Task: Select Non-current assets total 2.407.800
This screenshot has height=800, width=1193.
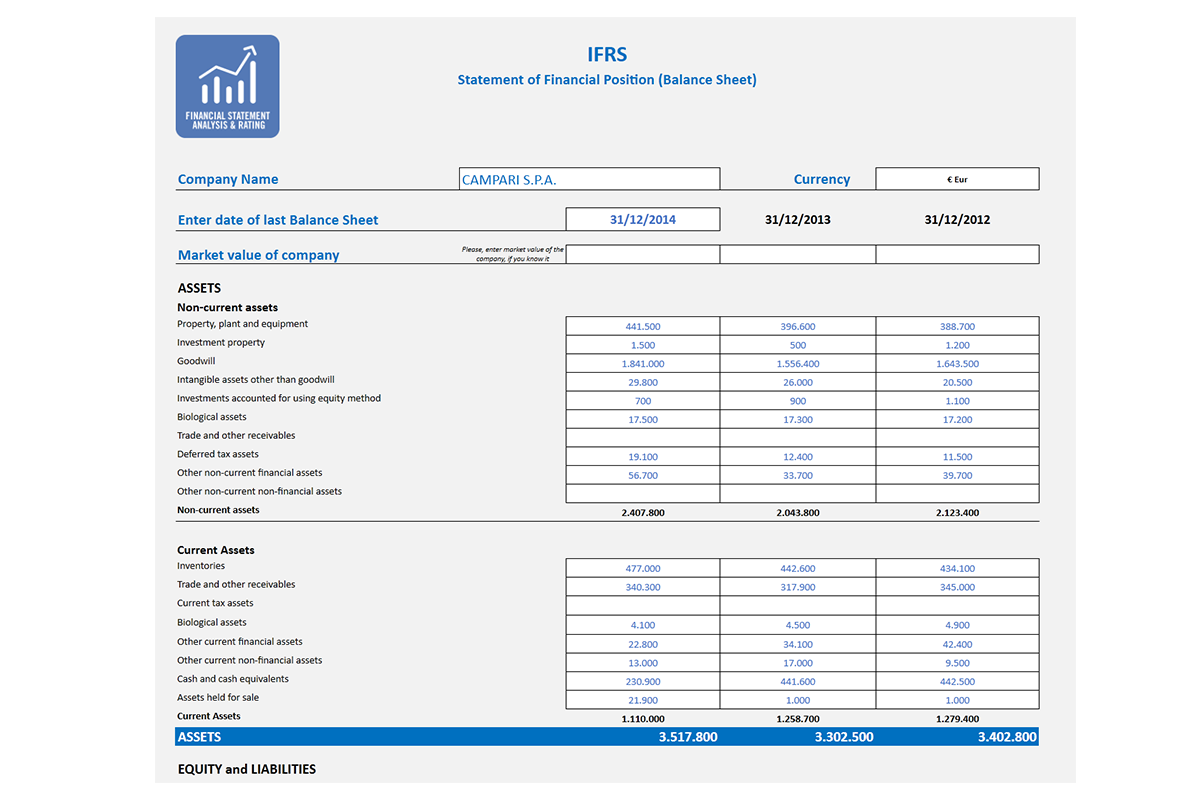Action: (643, 513)
